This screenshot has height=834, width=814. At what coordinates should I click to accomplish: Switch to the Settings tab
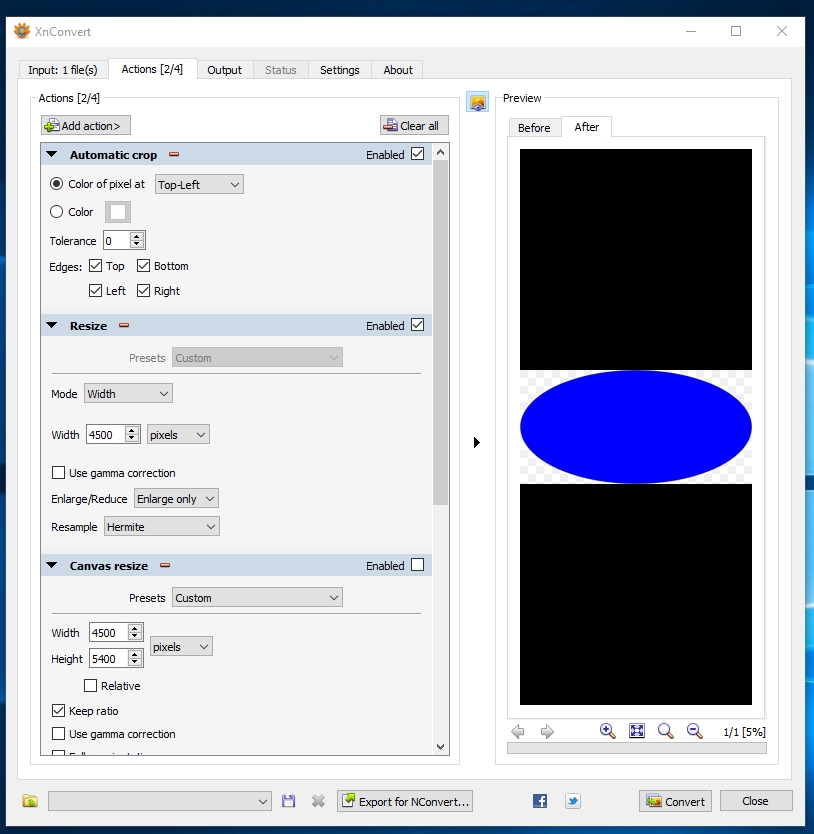point(339,70)
